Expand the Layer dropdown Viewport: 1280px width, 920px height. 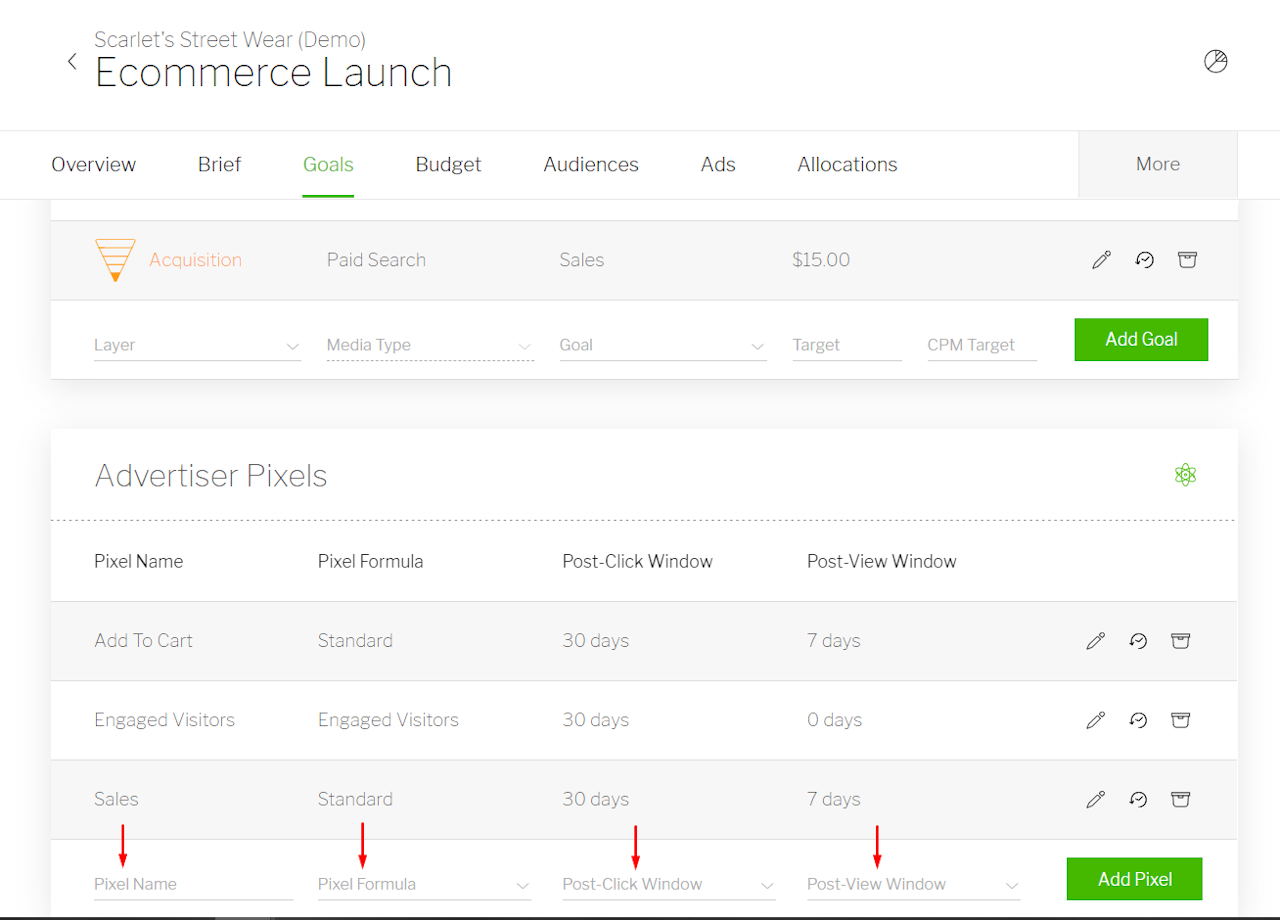pyautogui.click(x=197, y=345)
